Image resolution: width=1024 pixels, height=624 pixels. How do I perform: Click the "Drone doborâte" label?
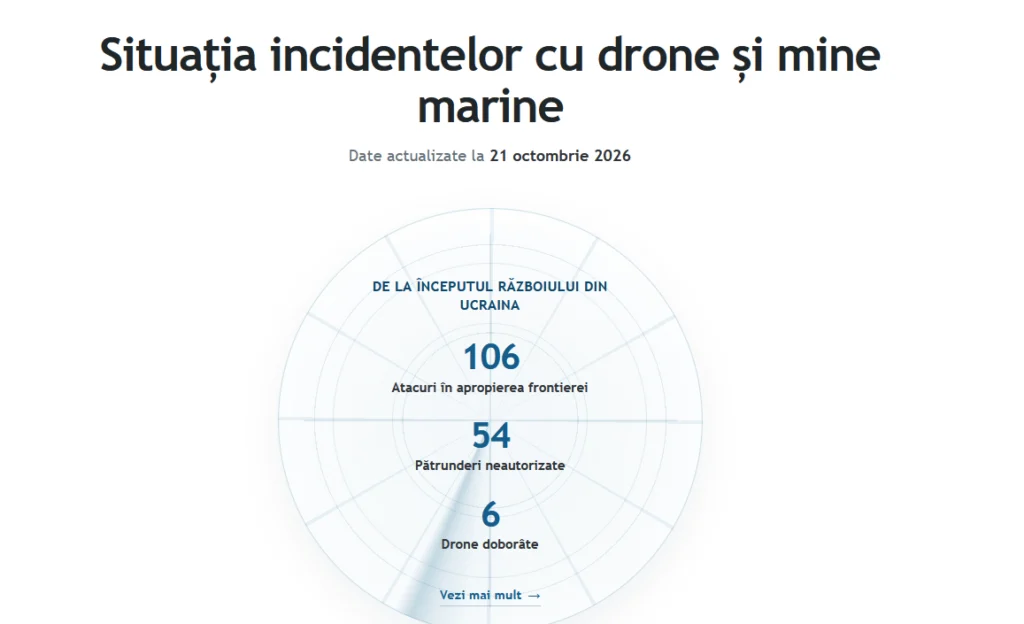coord(490,544)
